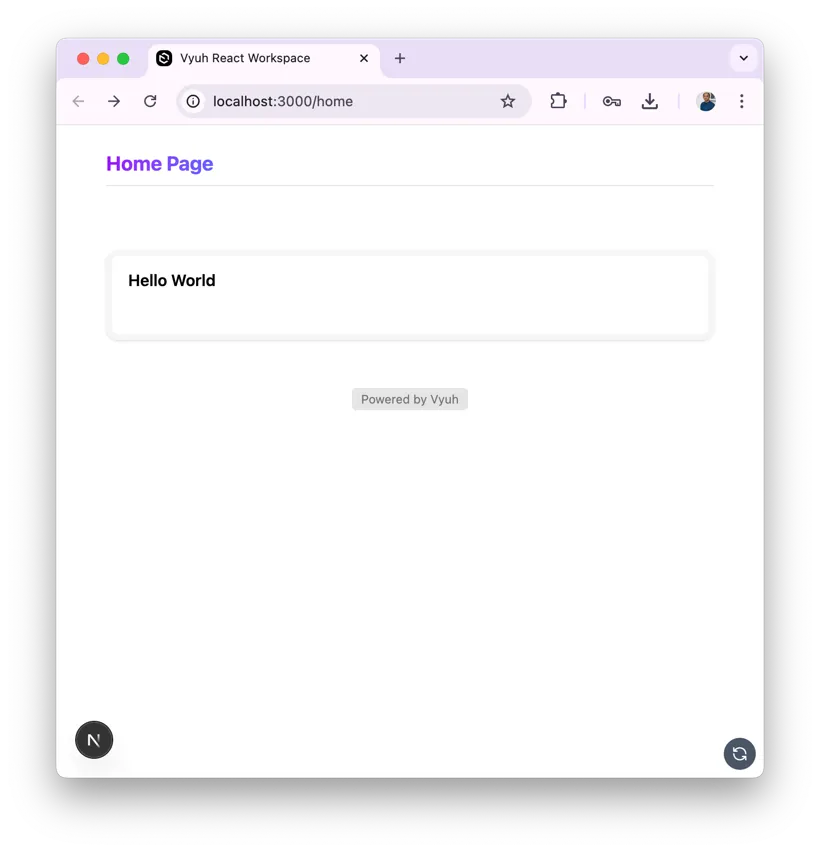820x852 pixels.
Task: Open the password manager key icon
Action: pos(611,101)
